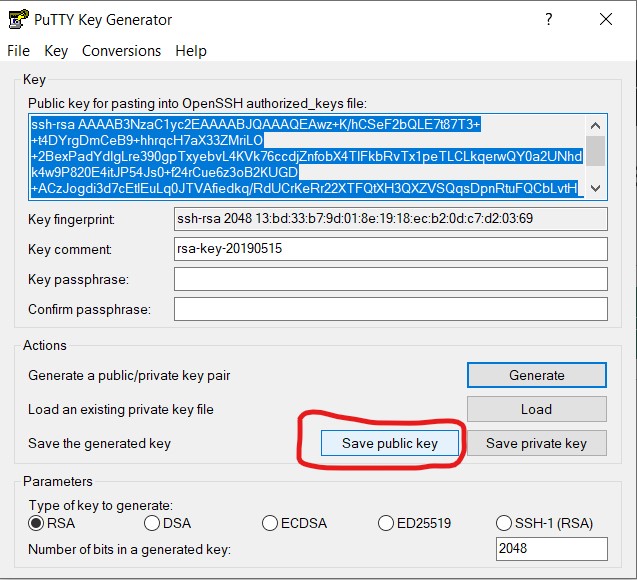
Task: Open the File menu
Action: pos(18,51)
